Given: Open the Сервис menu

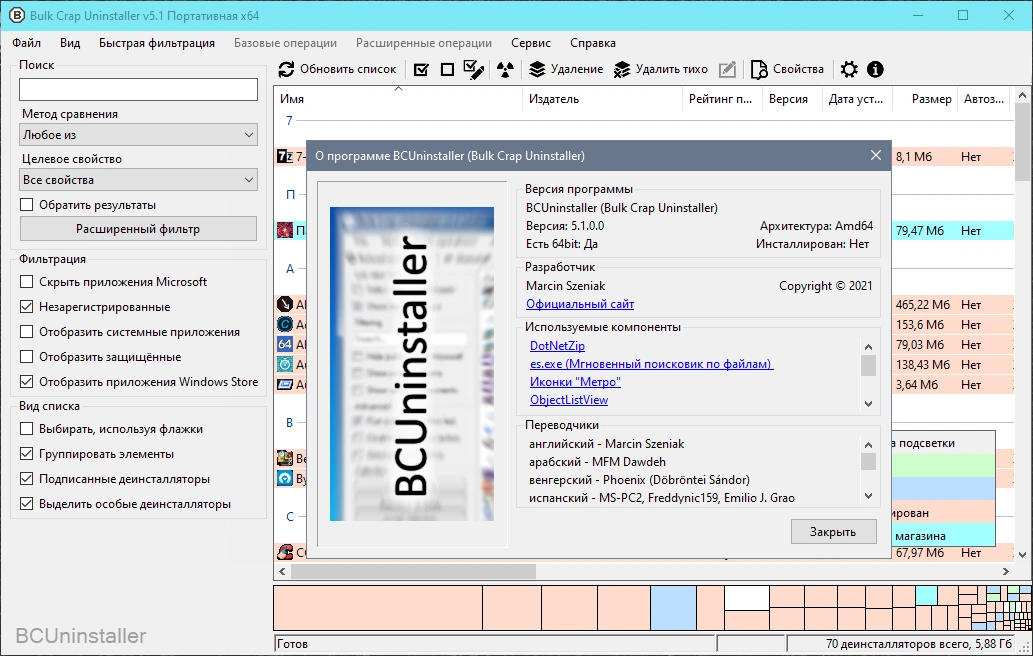Looking at the screenshot, I should [x=530, y=43].
